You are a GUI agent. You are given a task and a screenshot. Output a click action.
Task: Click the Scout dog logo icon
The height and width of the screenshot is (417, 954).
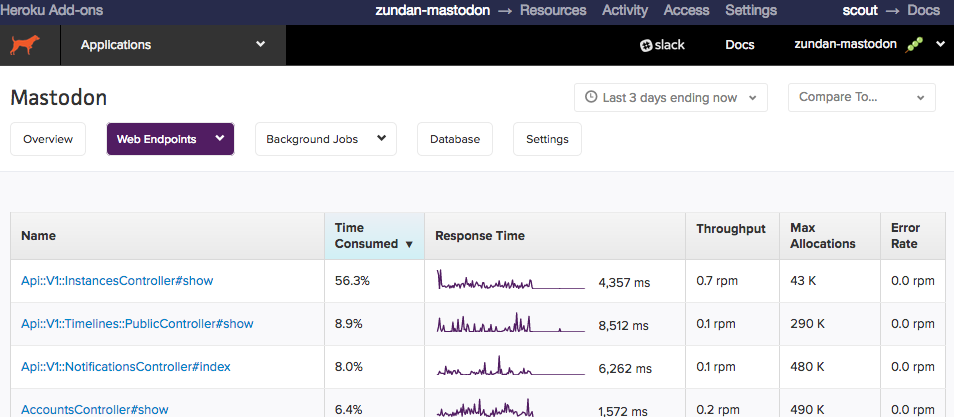coord(25,45)
